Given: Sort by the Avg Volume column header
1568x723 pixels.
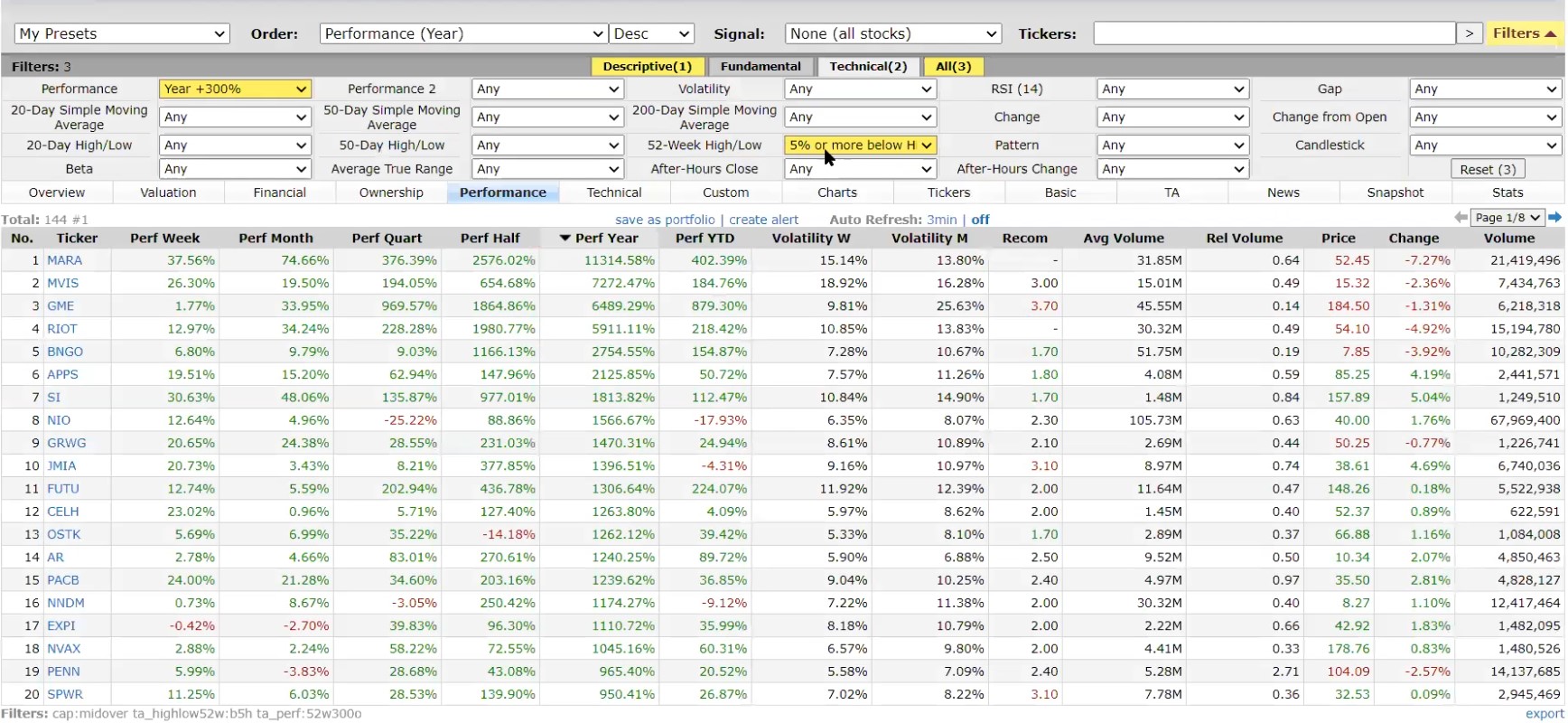Looking at the screenshot, I should coord(1124,238).
